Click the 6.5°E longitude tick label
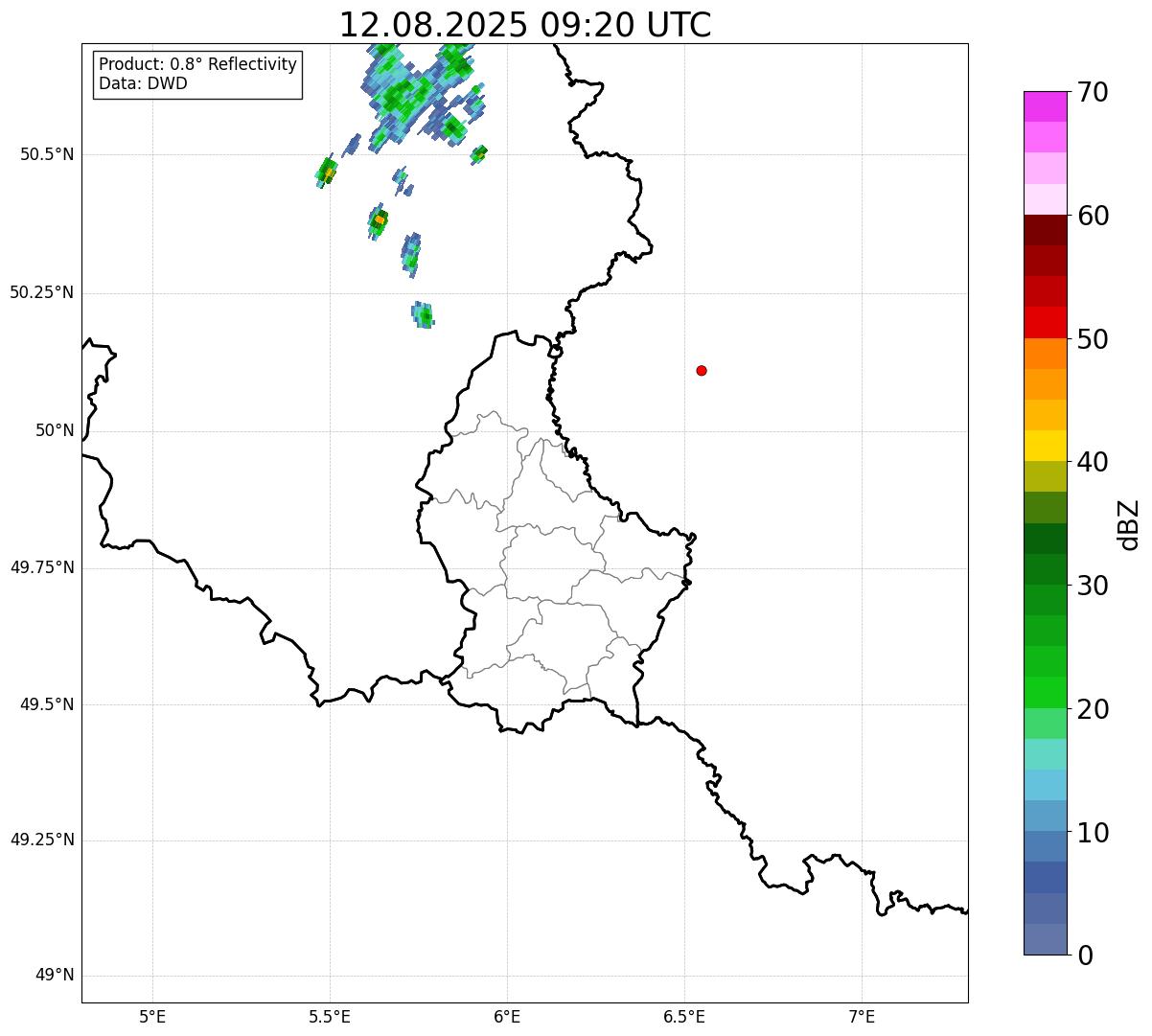Screen dimensions: 1152x1036 tap(684, 1016)
